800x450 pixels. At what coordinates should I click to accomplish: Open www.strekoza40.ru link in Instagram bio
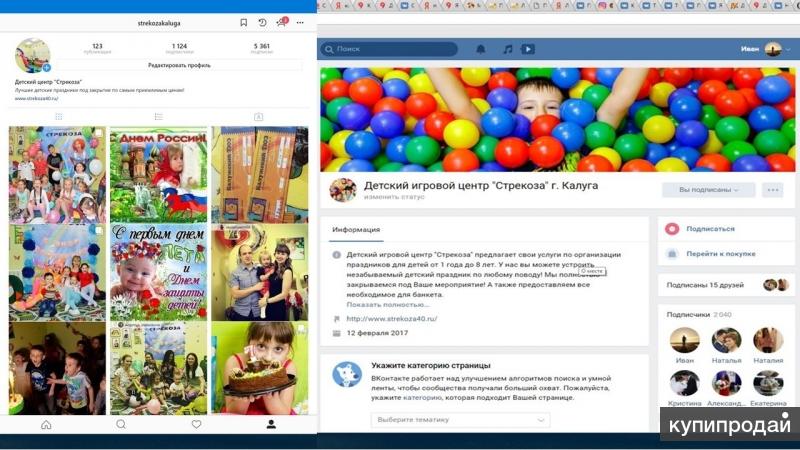(x=36, y=98)
